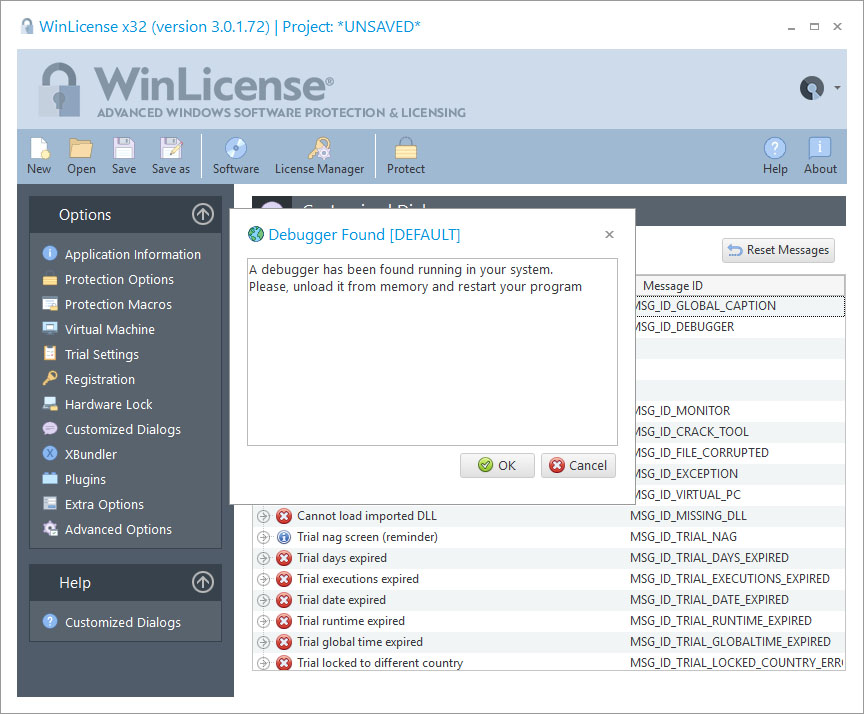
Task: Expand the Trial days expired row
Action: coord(263,558)
